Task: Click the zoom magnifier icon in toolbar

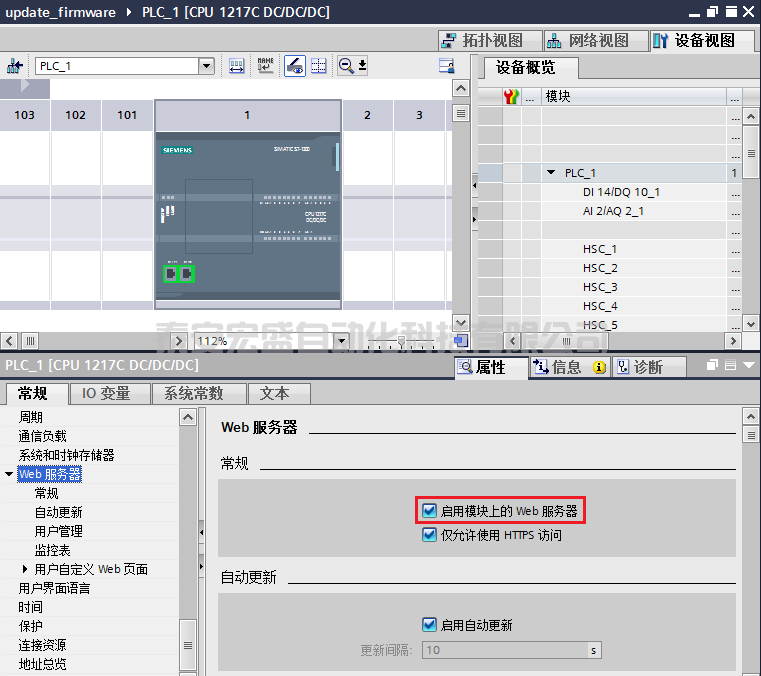Action: [346, 66]
